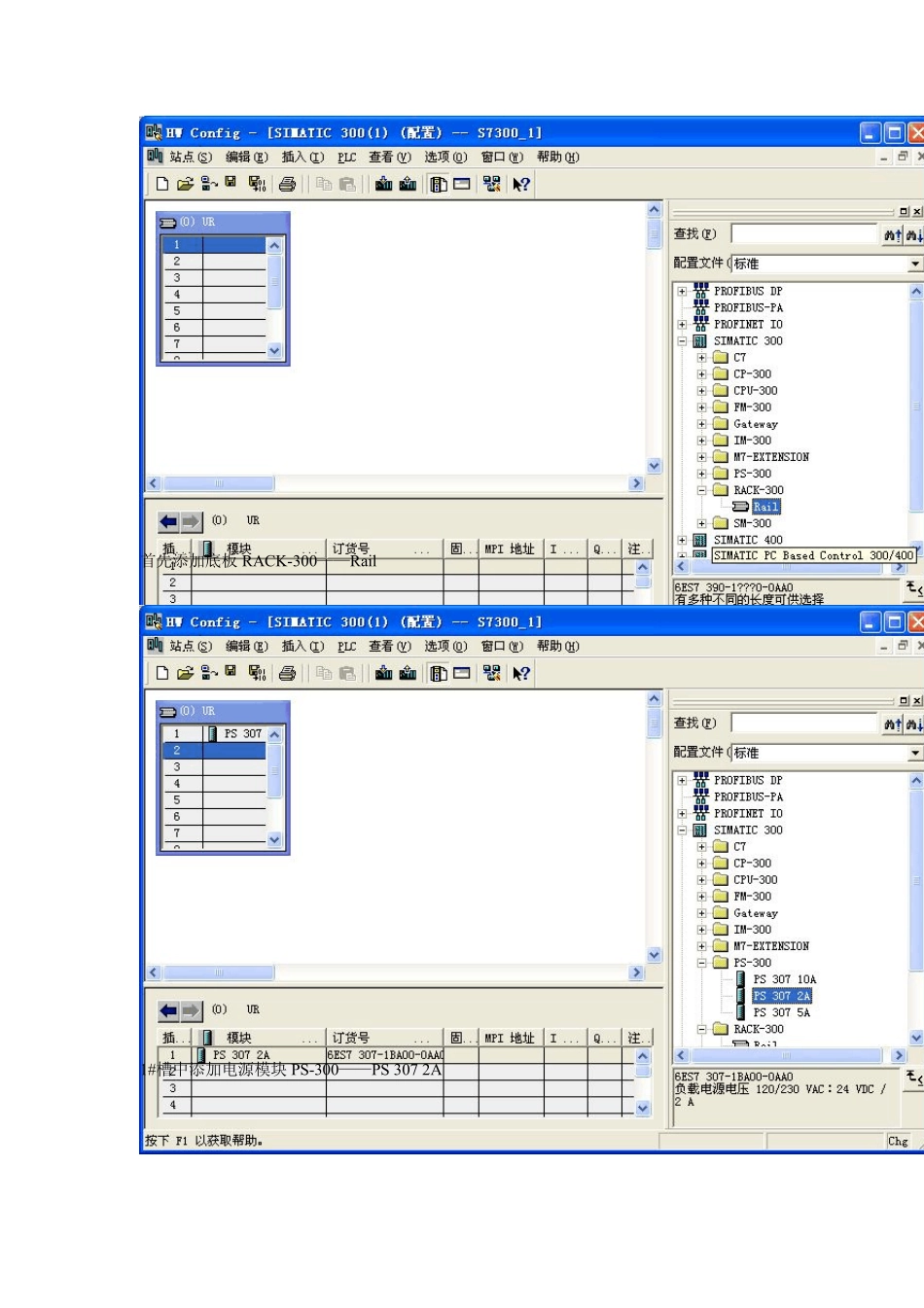Image resolution: width=924 pixels, height=1308 pixels.
Task: Expand IM-300 folder in lower catalog
Action: (x=701, y=929)
